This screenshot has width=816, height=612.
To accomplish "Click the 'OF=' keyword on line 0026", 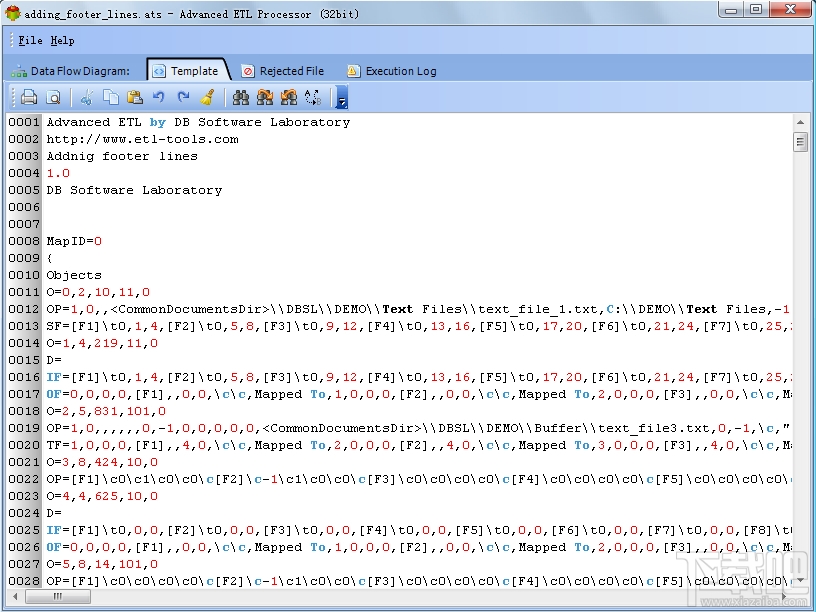I will (58, 547).
